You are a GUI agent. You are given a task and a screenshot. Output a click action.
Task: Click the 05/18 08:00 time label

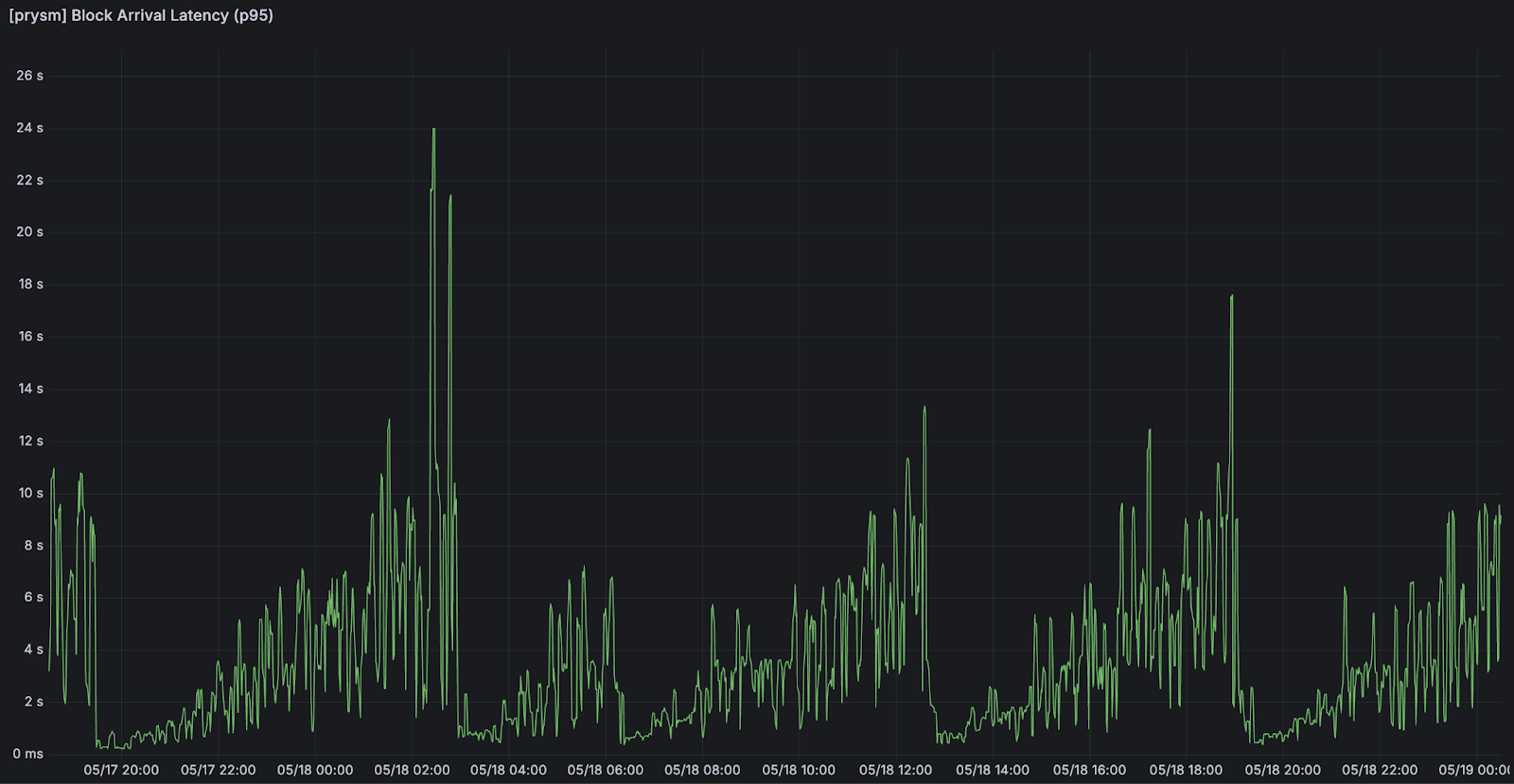coord(702,770)
